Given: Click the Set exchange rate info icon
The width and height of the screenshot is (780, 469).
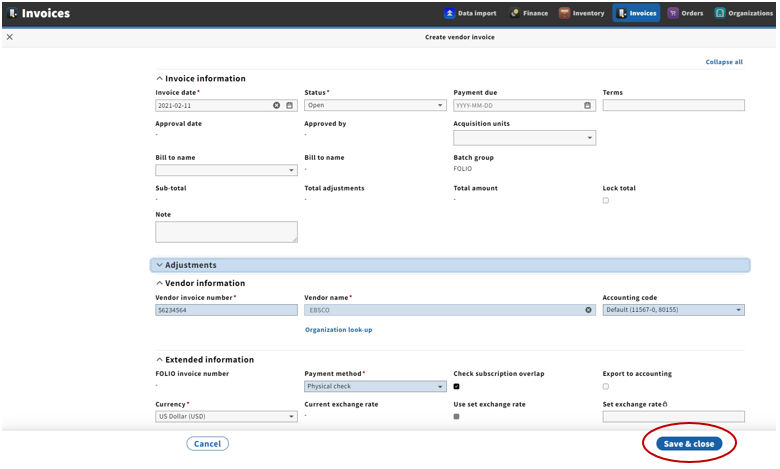Looking at the screenshot, I should [x=665, y=404].
